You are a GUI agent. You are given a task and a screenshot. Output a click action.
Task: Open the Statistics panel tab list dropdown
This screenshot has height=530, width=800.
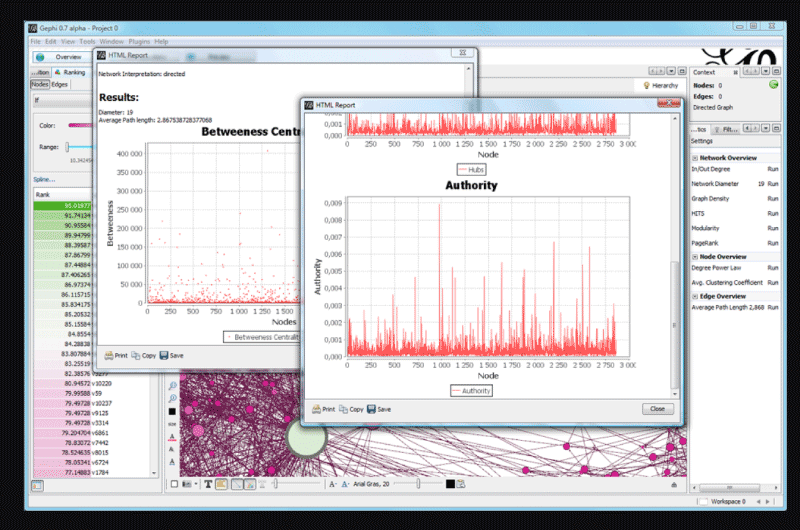(x=766, y=128)
